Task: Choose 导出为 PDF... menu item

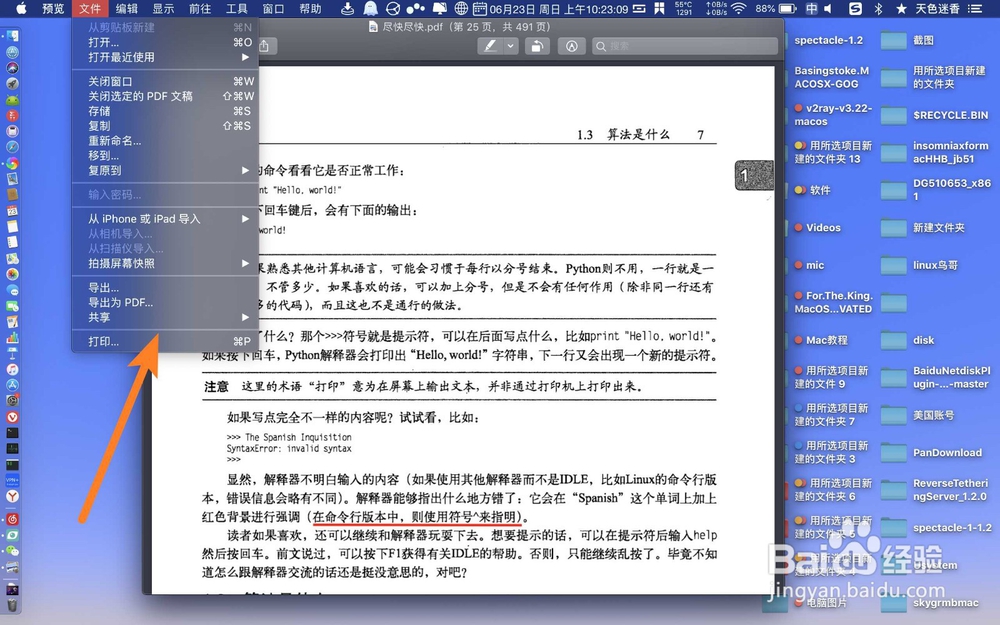Action: coord(165,302)
